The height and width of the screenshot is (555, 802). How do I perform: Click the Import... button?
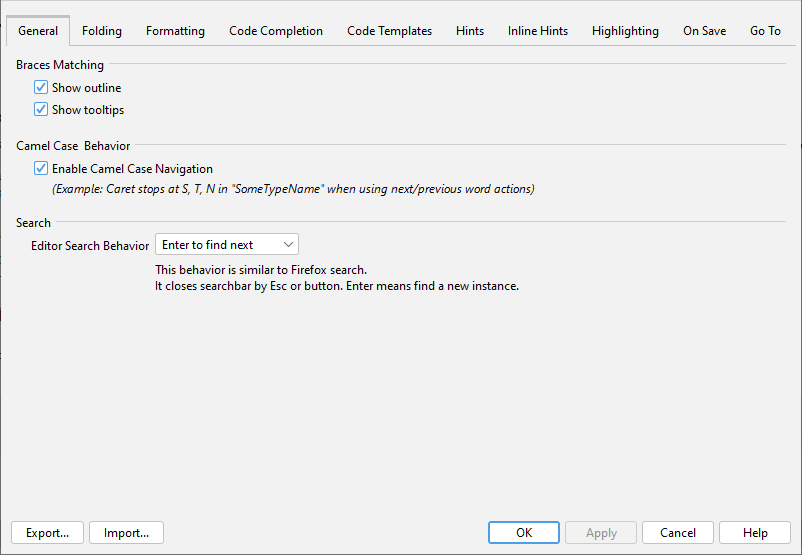[126, 533]
